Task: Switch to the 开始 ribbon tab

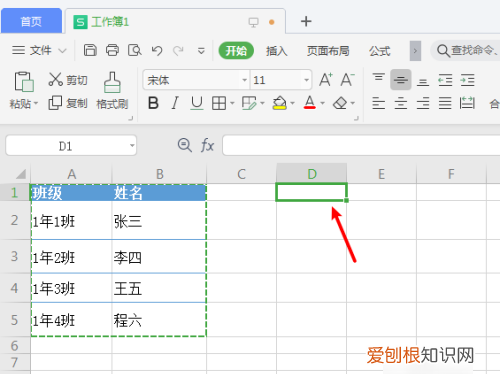Action: [x=236, y=51]
